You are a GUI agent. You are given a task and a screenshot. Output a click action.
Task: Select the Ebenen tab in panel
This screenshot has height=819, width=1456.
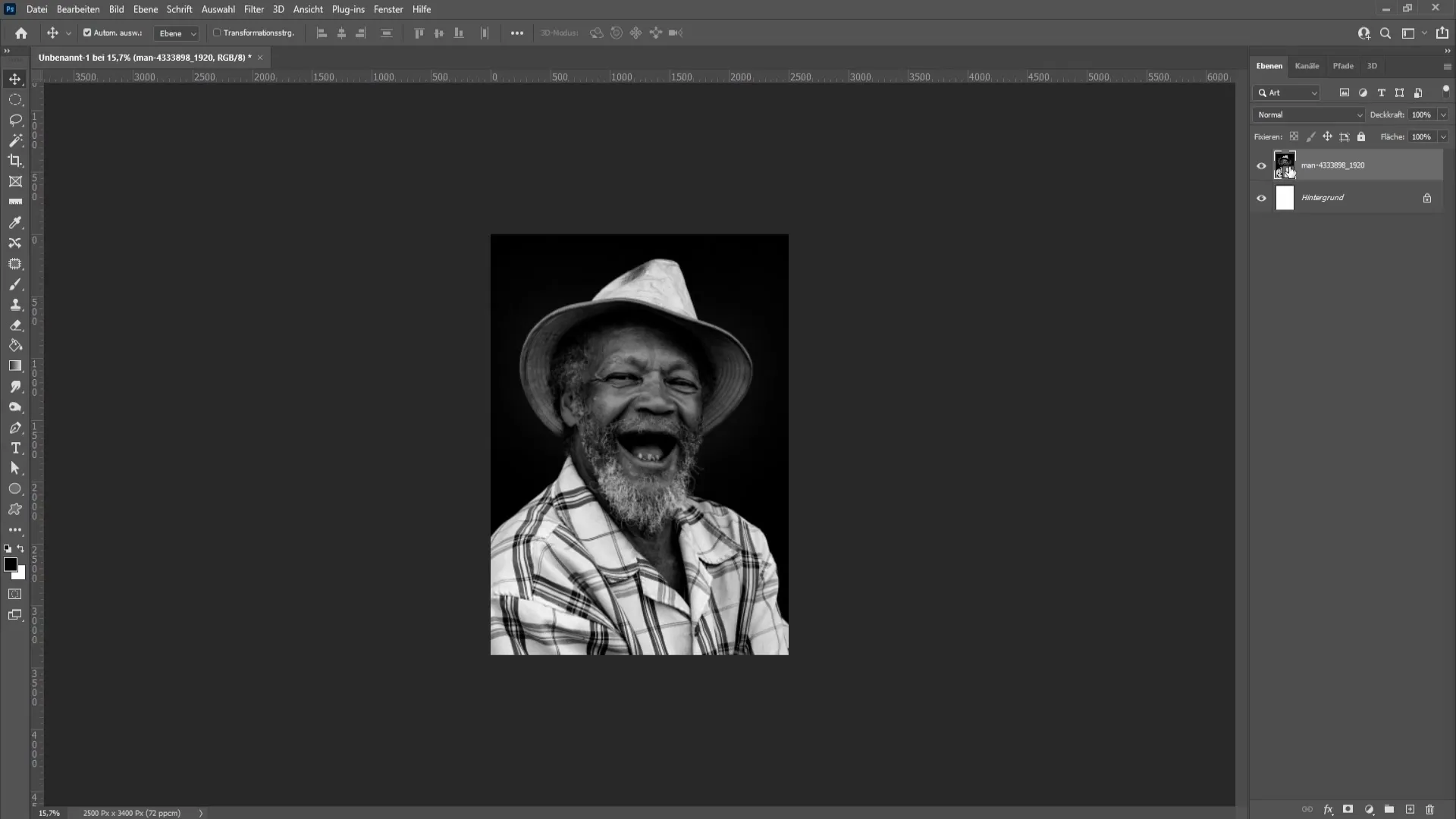pos(1269,65)
